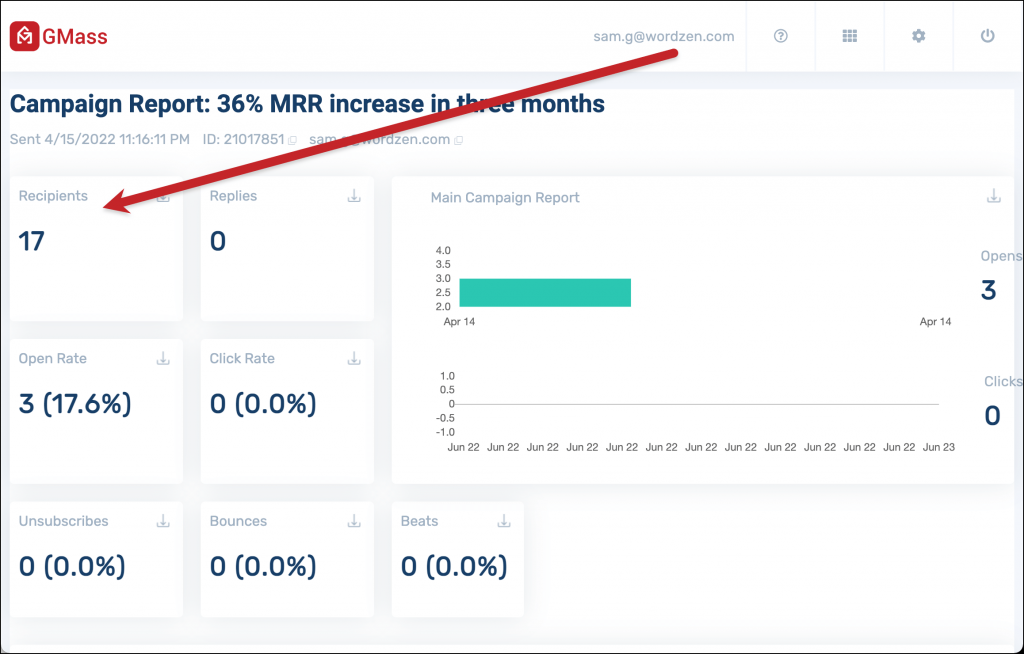1024x654 pixels.
Task: Download the Recipients list
Action: [x=162, y=196]
